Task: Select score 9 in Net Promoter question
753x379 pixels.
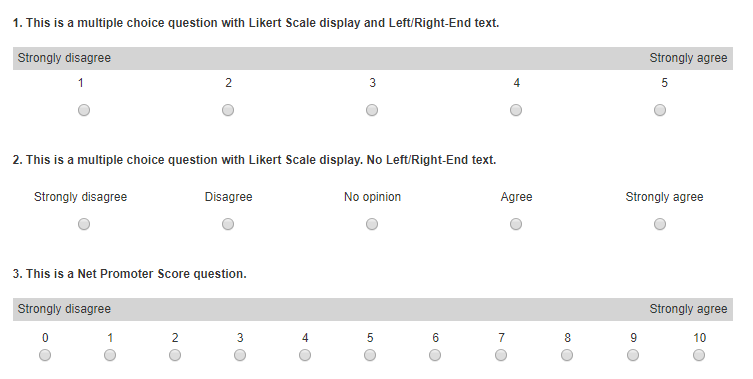Action: tap(633, 355)
